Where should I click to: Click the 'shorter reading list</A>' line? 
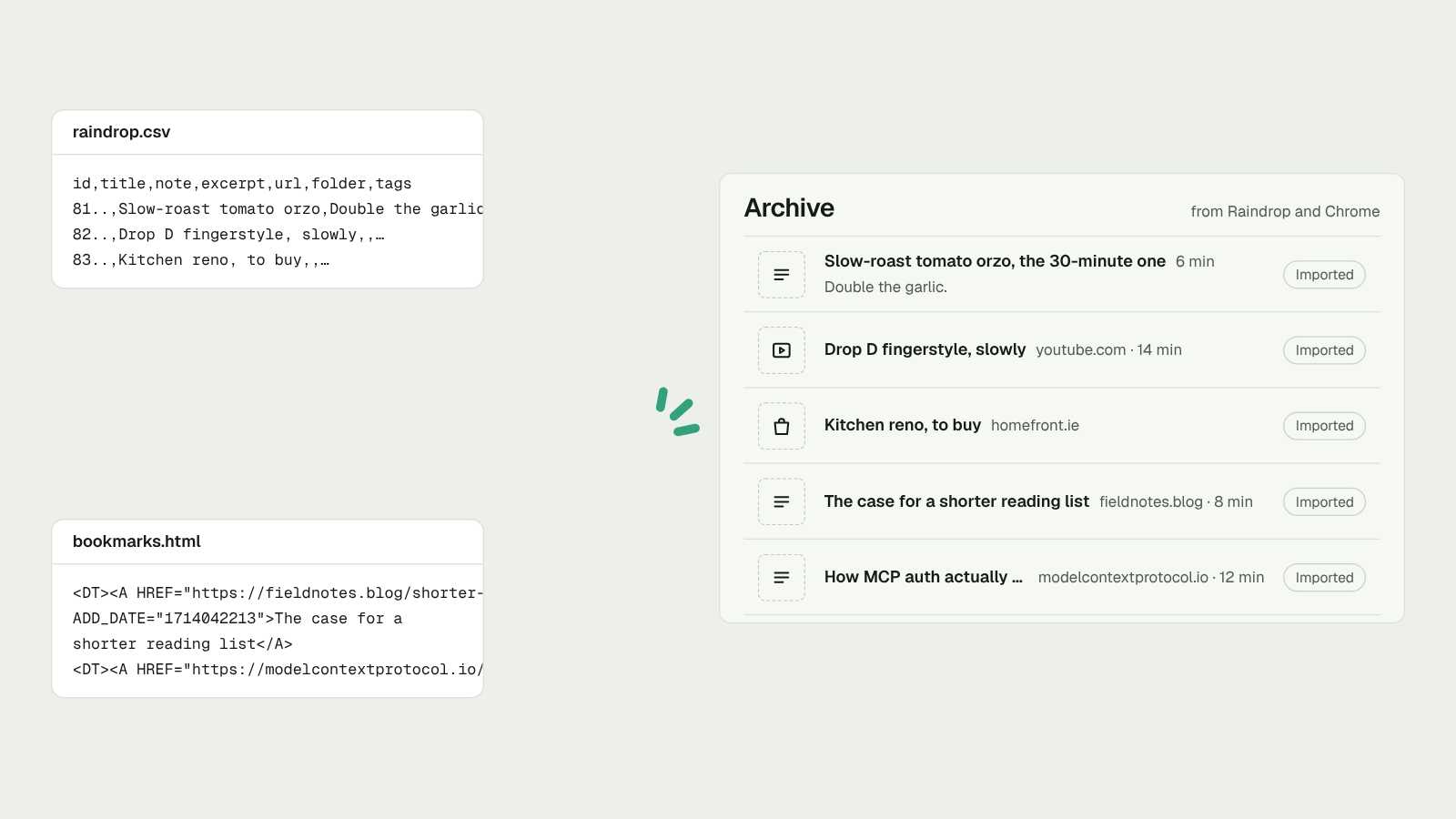(x=183, y=644)
